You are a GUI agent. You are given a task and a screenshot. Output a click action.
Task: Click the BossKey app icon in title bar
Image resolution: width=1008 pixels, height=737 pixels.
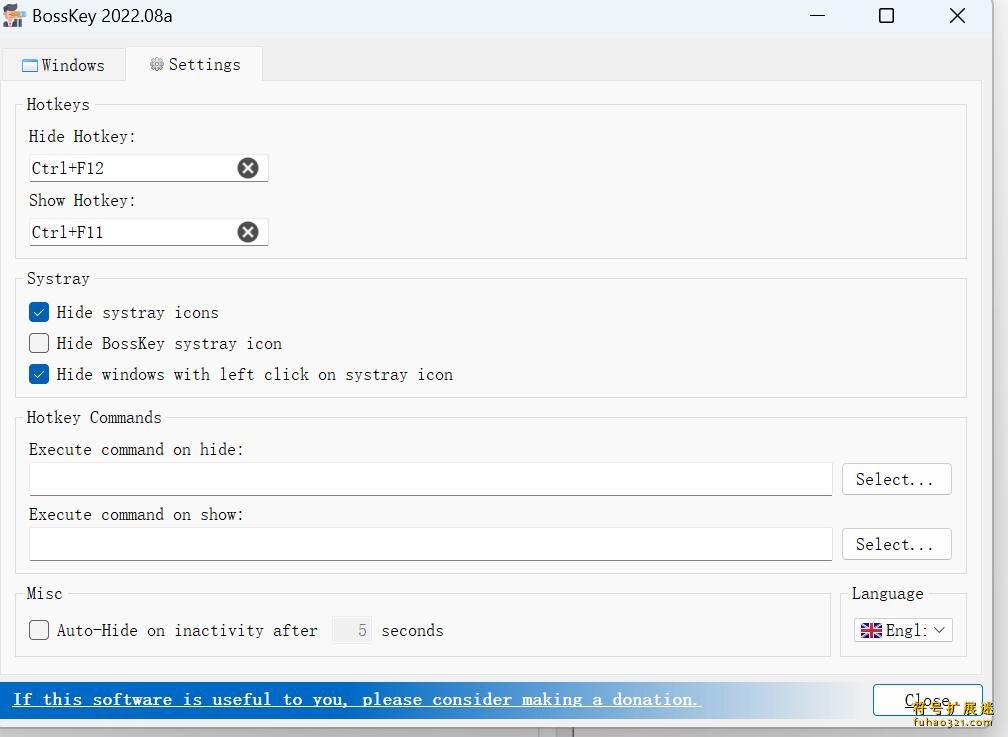14,15
